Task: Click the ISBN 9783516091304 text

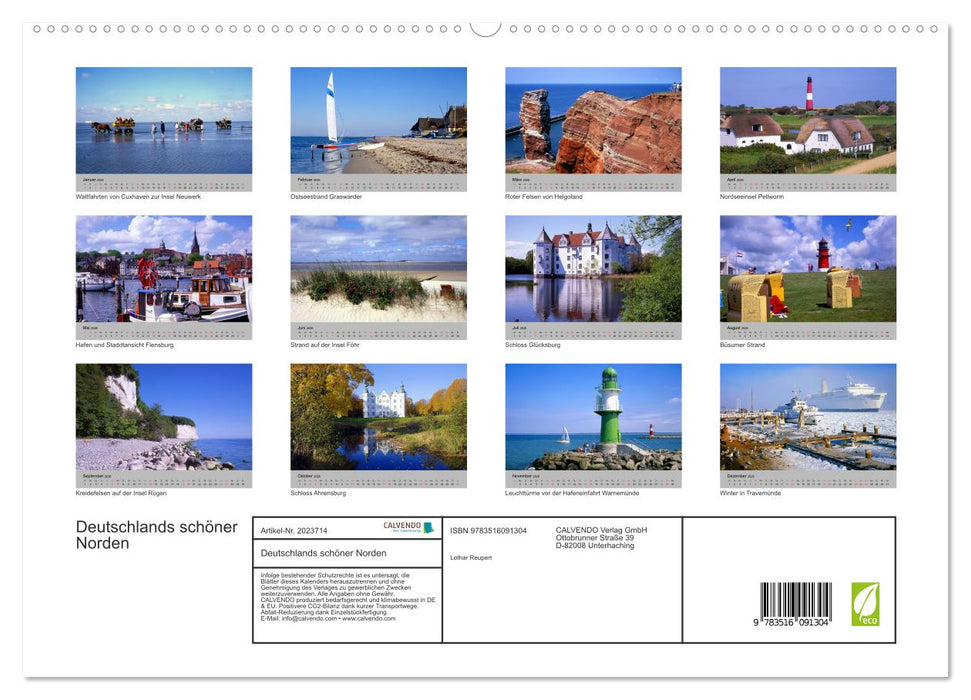Action: click(489, 530)
